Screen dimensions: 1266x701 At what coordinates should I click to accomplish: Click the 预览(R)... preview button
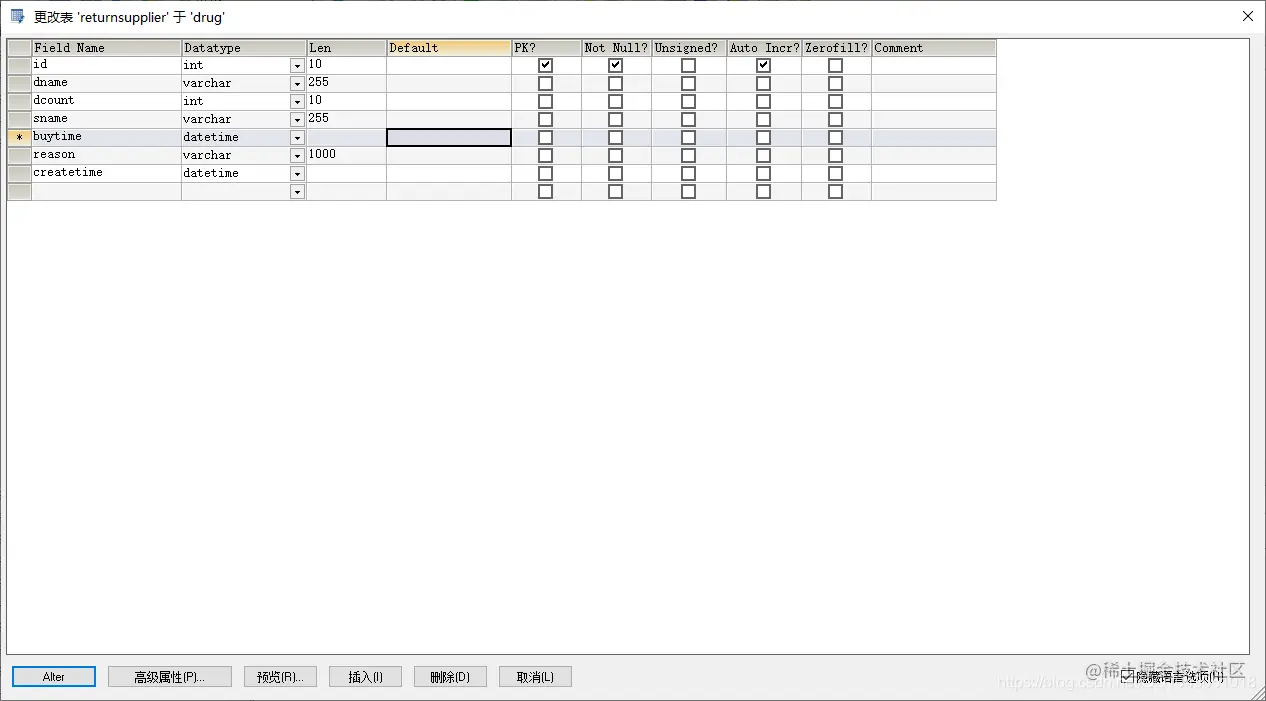(280, 677)
